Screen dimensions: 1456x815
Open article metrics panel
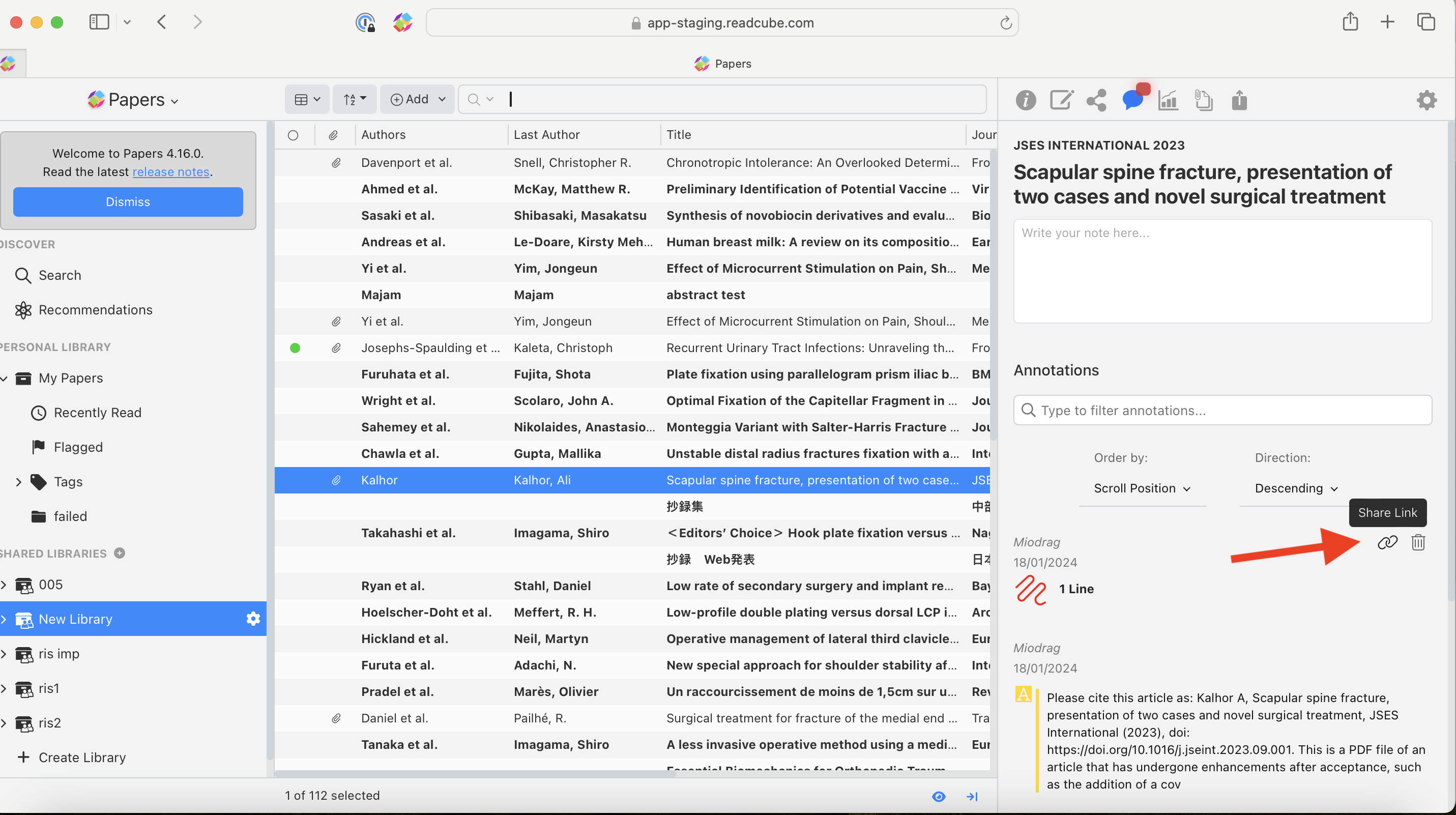point(1168,100)
